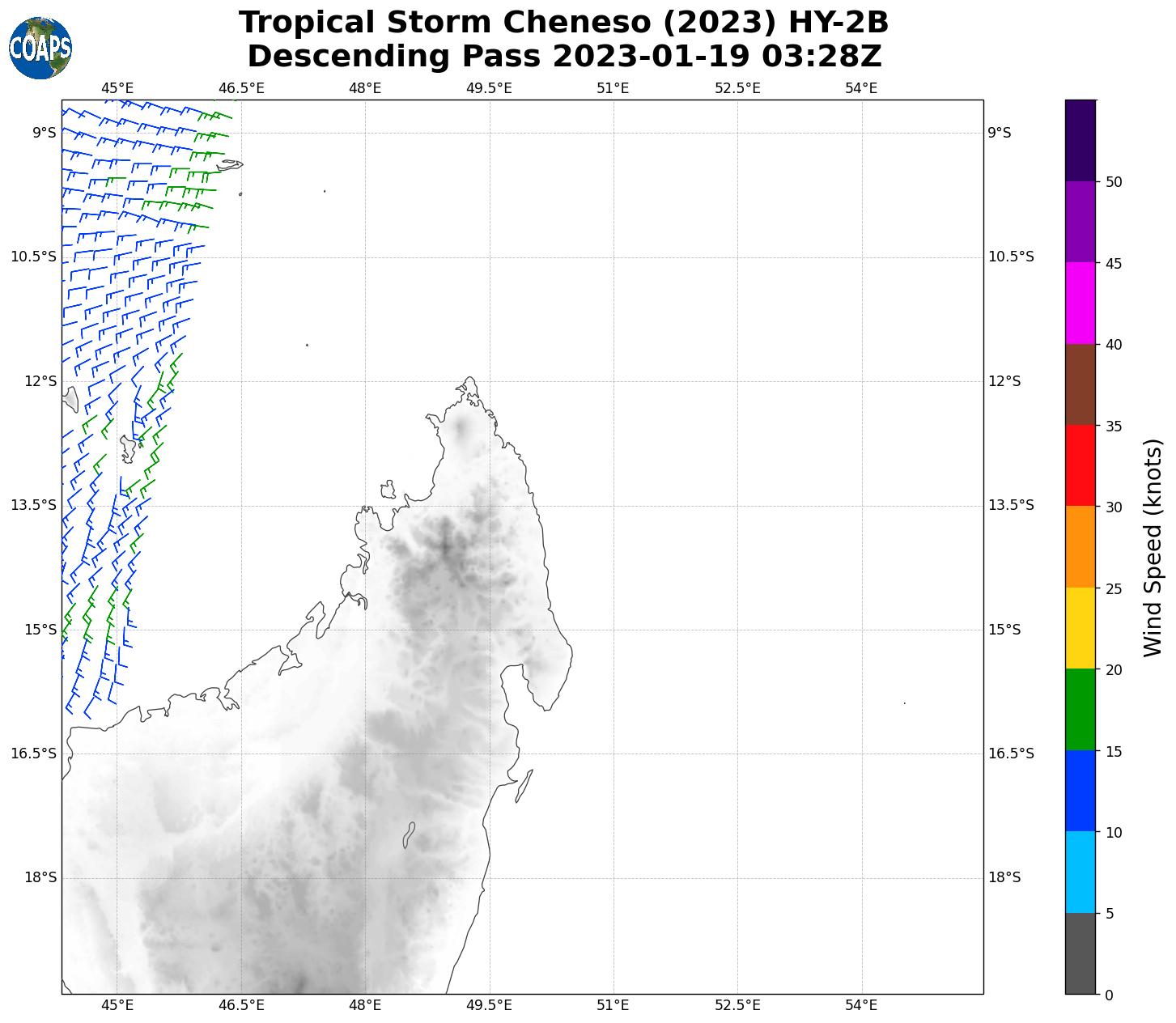Click the 50 tick label on colorbar
The width and height of the screenshot is (1176, 1023).
[1113, 182]
